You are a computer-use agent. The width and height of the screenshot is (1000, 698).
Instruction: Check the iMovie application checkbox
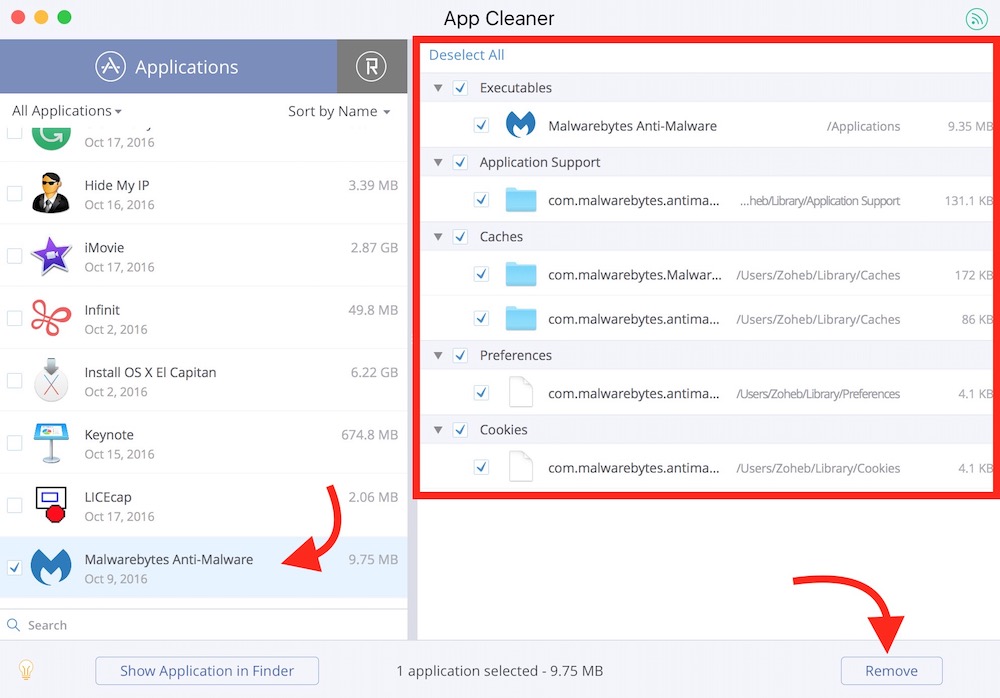tap(15, 256)
